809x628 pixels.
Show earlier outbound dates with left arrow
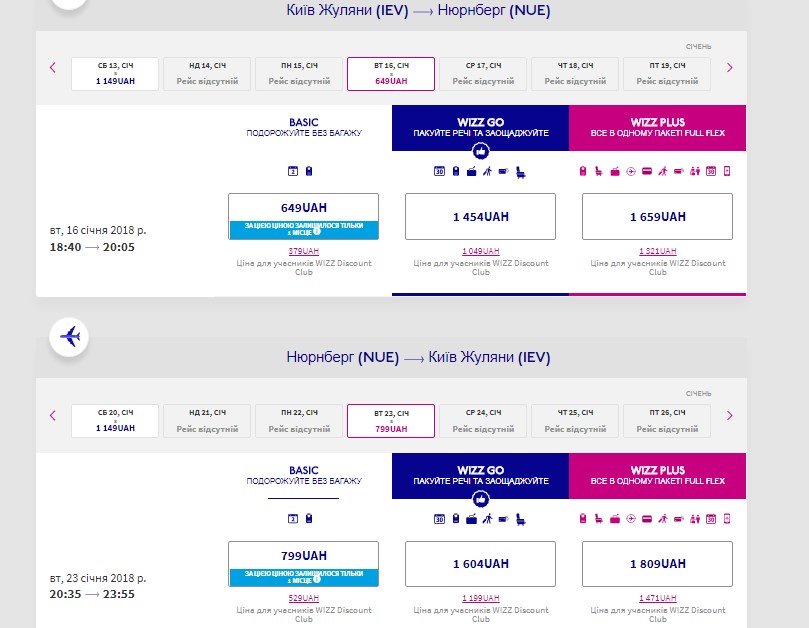click(x=53, y=68)
